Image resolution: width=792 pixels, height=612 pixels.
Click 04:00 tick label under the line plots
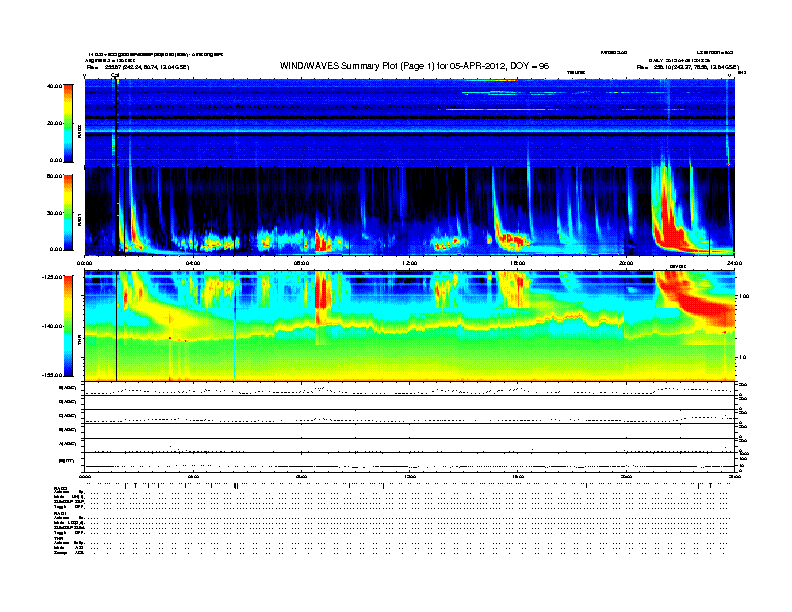(x=193, y=476)
